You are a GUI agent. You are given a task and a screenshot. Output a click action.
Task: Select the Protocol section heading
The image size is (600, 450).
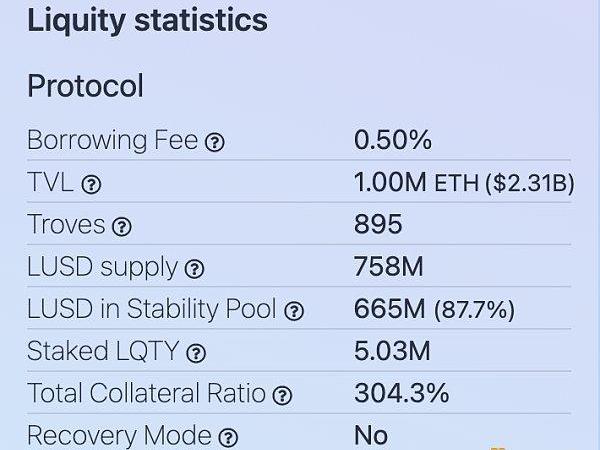(x=85, y=86)
